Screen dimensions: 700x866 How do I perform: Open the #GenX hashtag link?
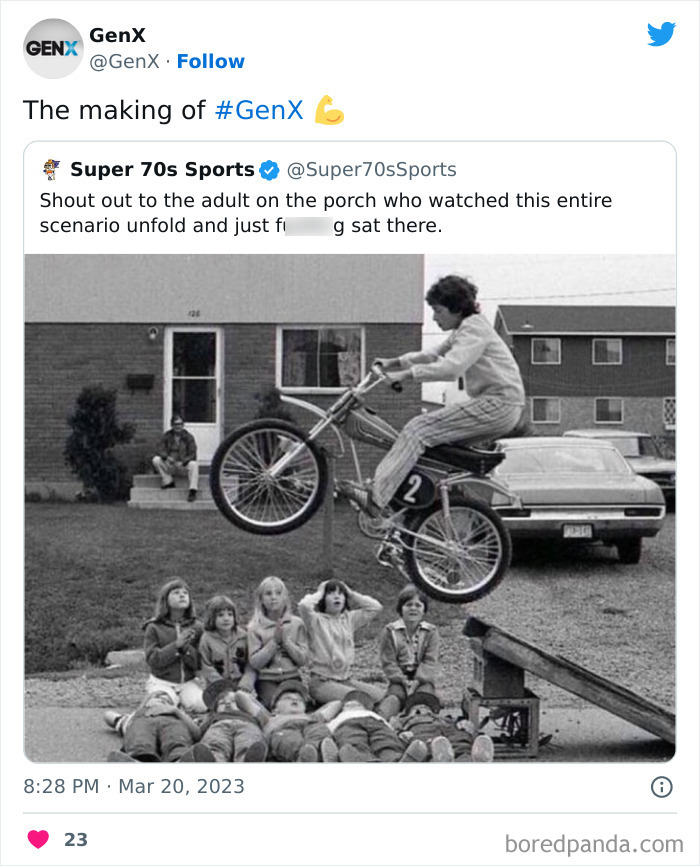point(258,110)
